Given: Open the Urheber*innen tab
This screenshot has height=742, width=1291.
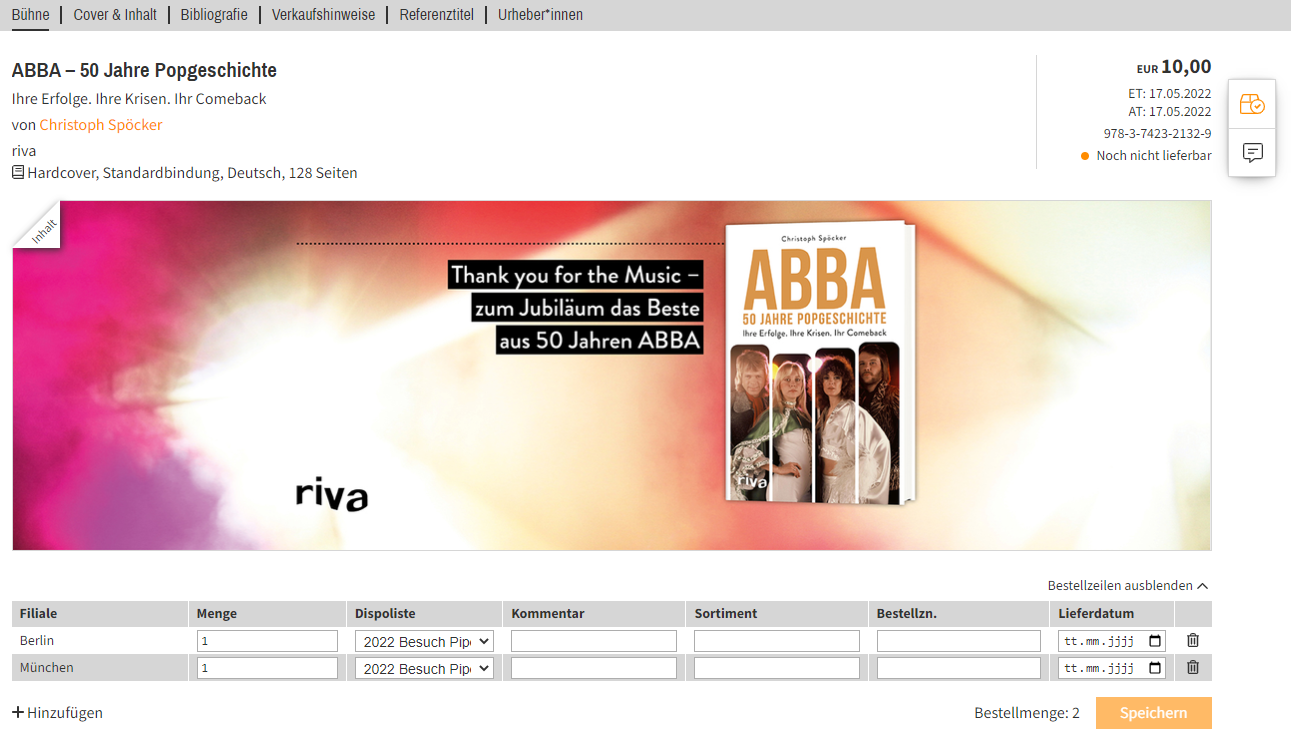Looking at the screenshot, I should pyautogui.click(x=540, y=15).
